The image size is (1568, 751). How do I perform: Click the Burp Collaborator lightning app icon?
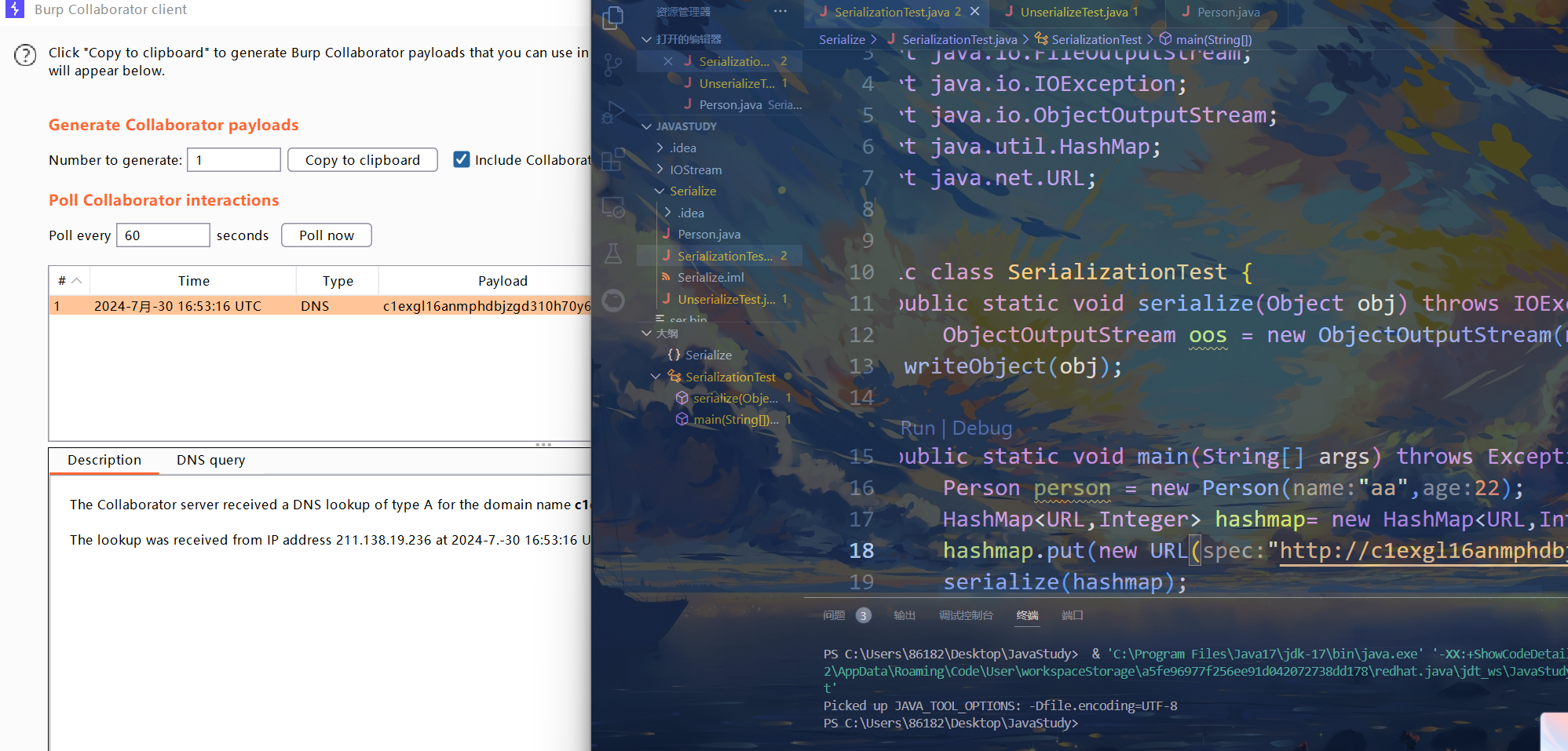point(14,9)
